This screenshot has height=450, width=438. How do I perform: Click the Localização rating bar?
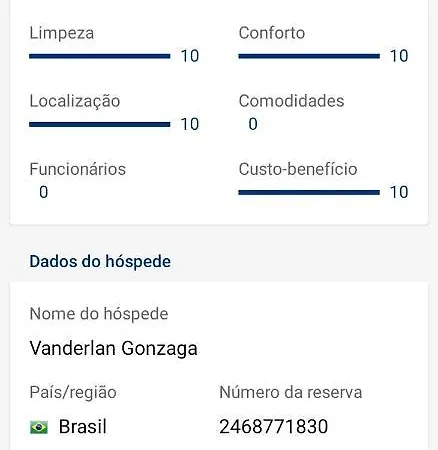(x=100, y=125)
